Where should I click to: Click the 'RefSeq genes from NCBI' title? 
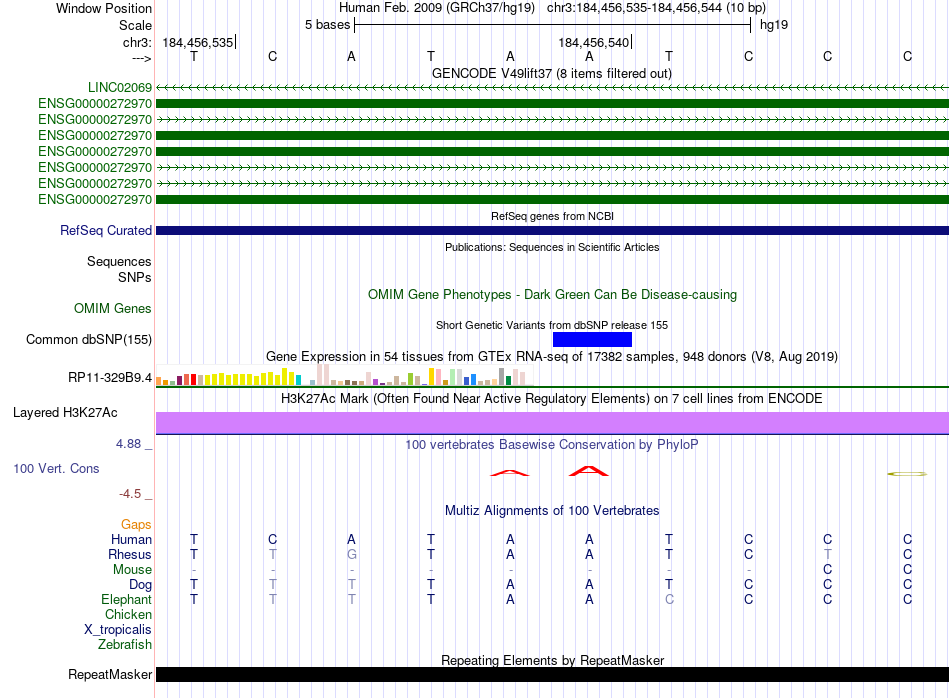[x=552, y=216]
